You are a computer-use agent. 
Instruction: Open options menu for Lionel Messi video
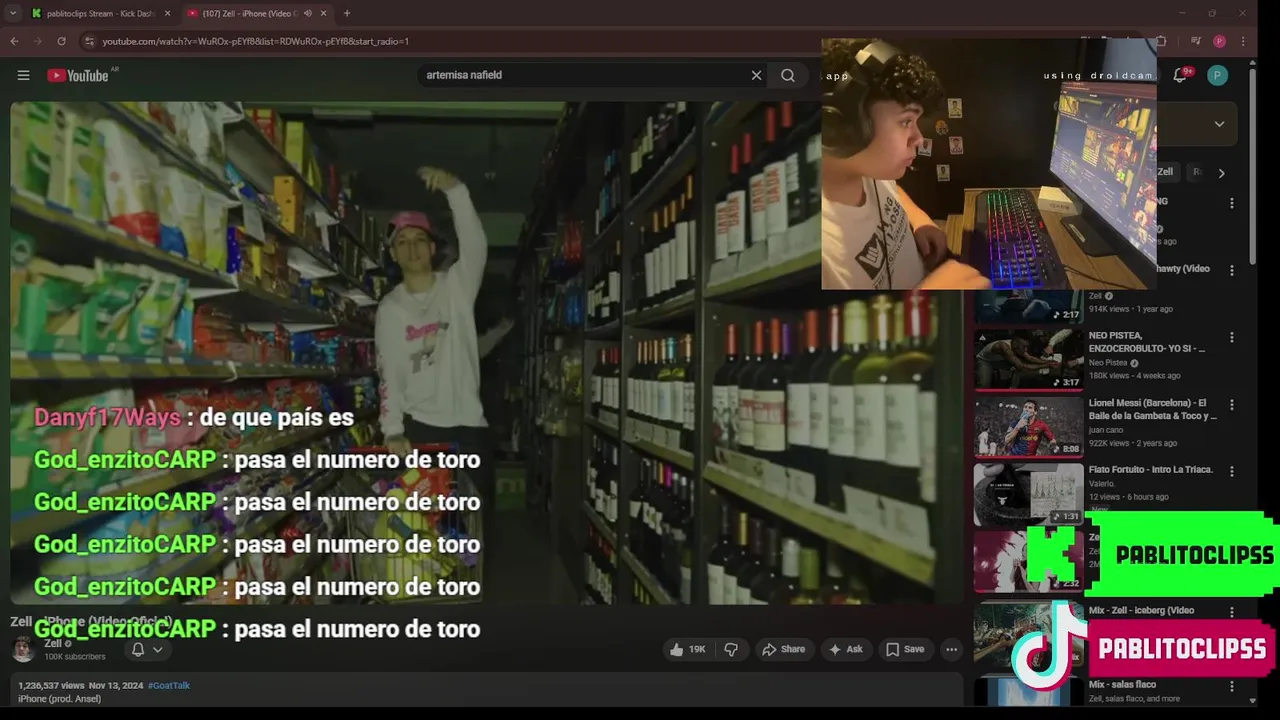[x=1232, y=405]
